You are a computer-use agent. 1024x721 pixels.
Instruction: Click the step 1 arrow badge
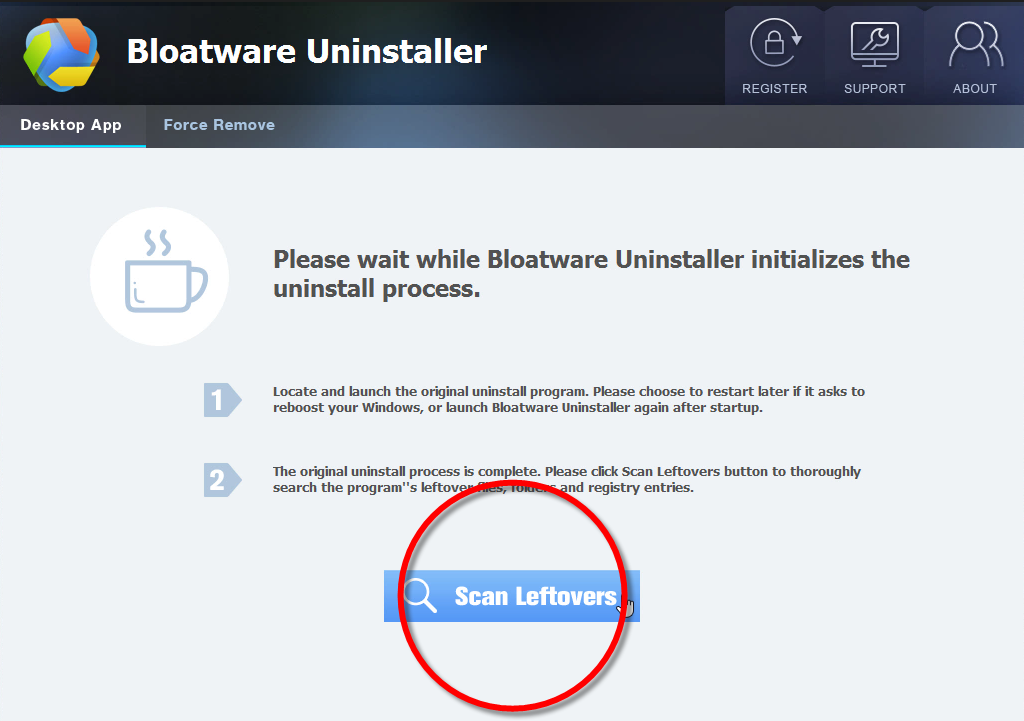223,400
